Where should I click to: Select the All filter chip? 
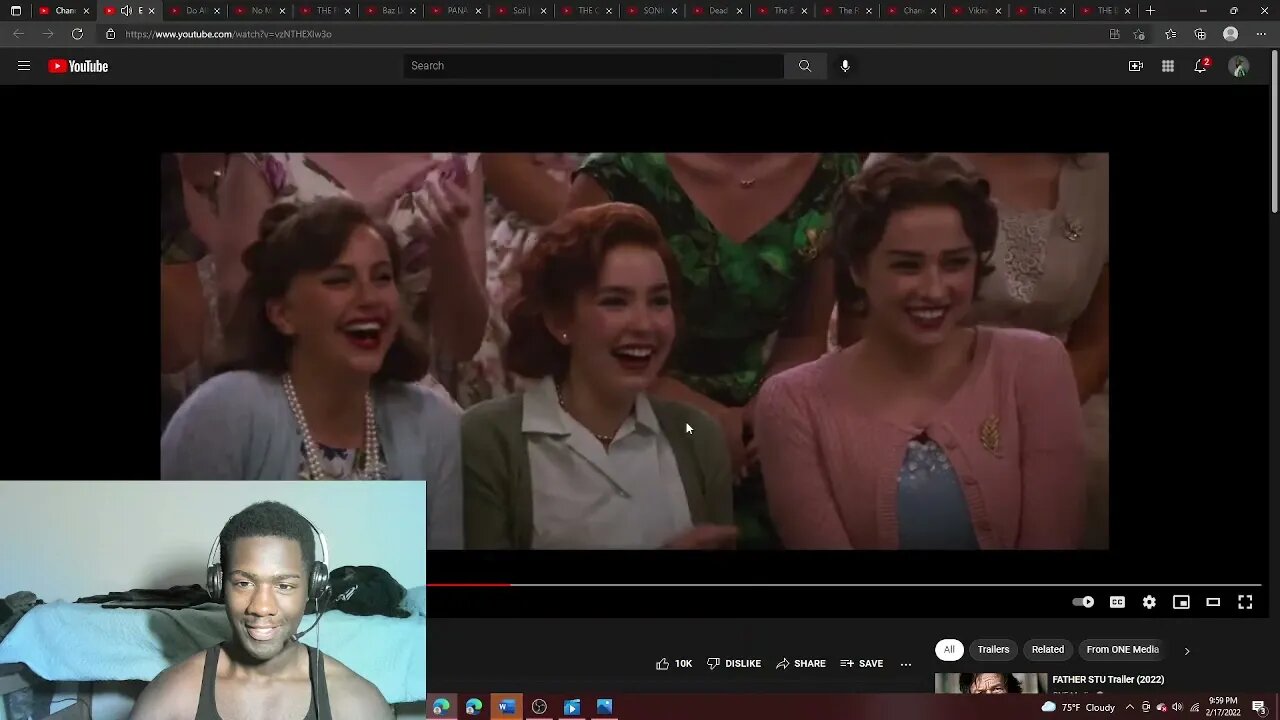coord(949,650)
